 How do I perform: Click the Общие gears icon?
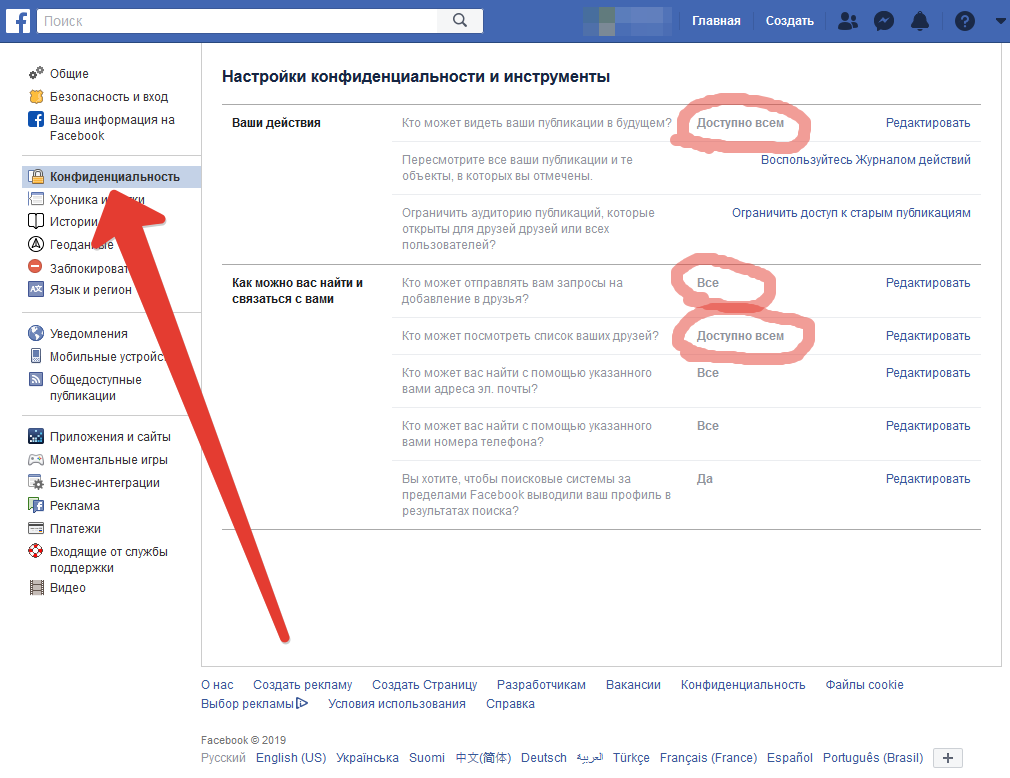[x=36, y=73]
